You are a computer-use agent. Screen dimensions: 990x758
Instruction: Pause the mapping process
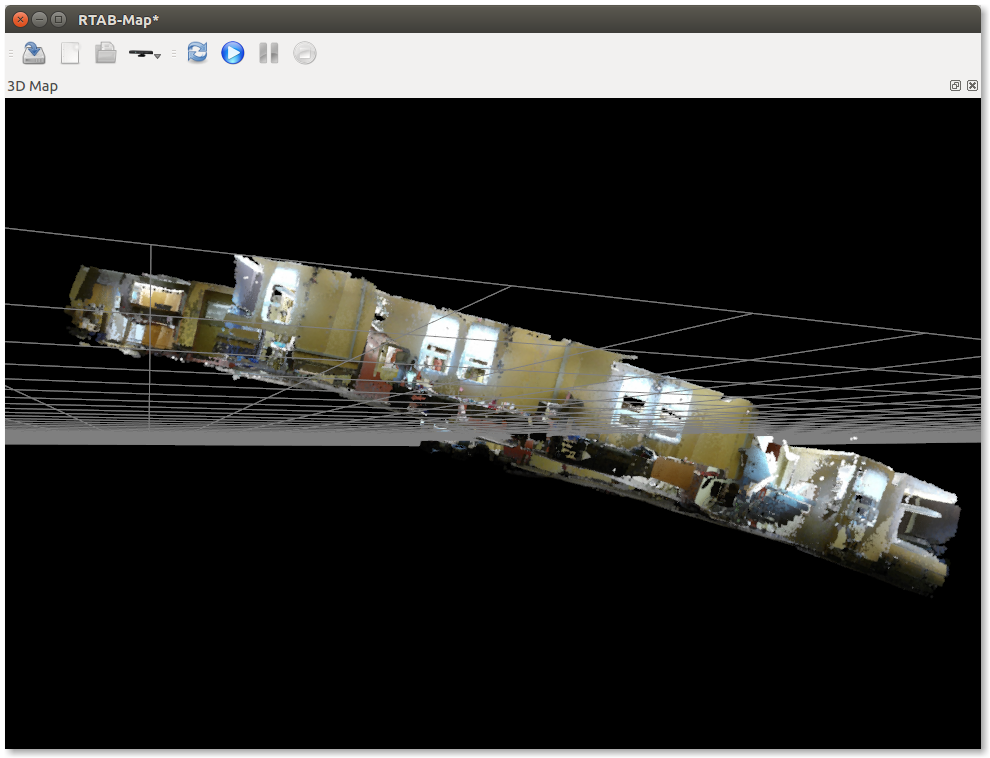pyautogui.click(x=268, y=53)
